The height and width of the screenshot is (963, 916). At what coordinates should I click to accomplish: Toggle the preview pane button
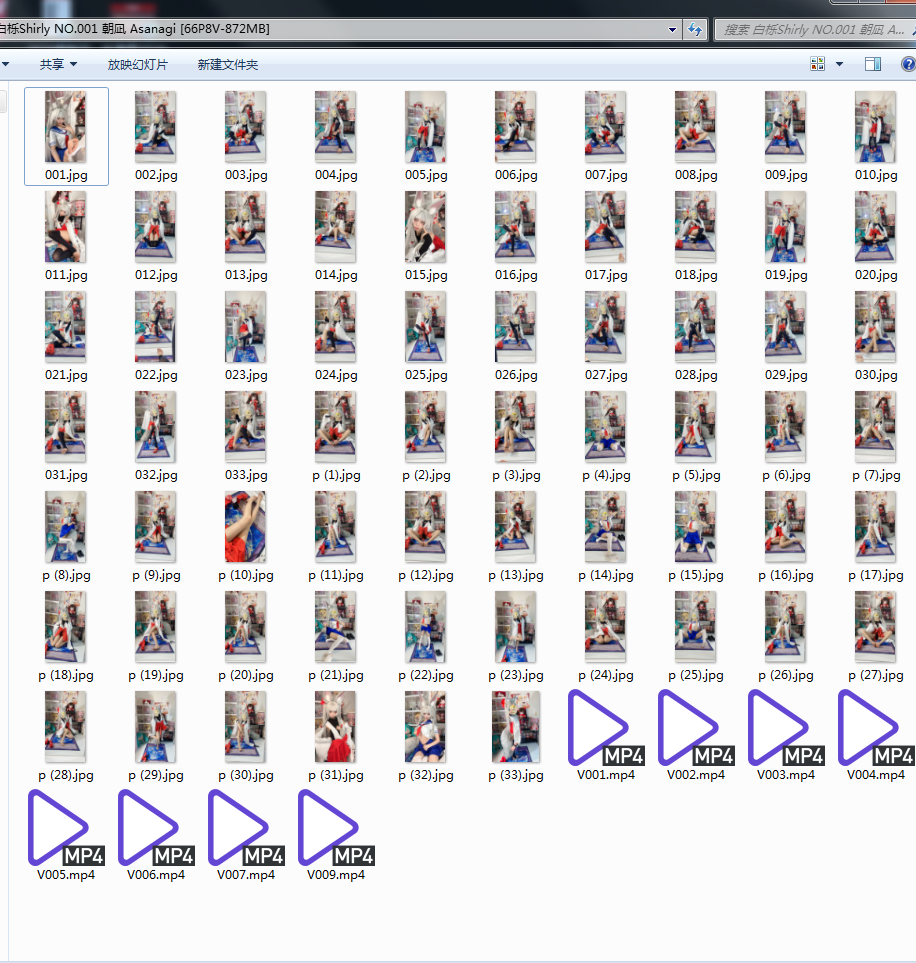(873, 64)
